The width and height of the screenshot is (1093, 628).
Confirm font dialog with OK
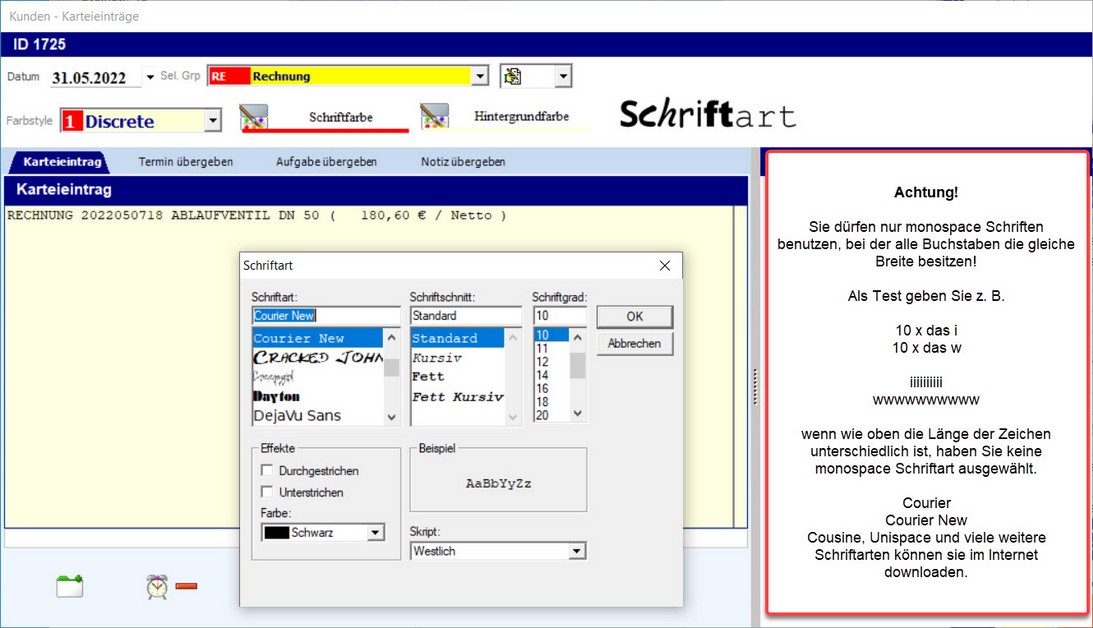click(x=634, y=317)
